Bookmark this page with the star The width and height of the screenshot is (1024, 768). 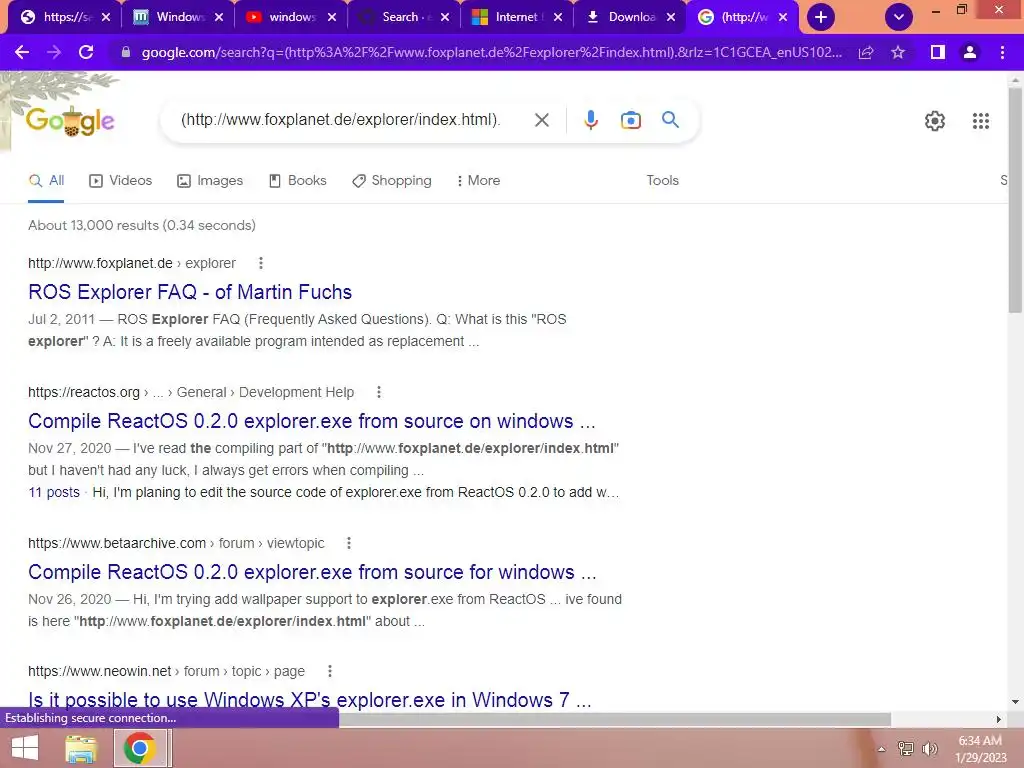[x=898, y=52]
